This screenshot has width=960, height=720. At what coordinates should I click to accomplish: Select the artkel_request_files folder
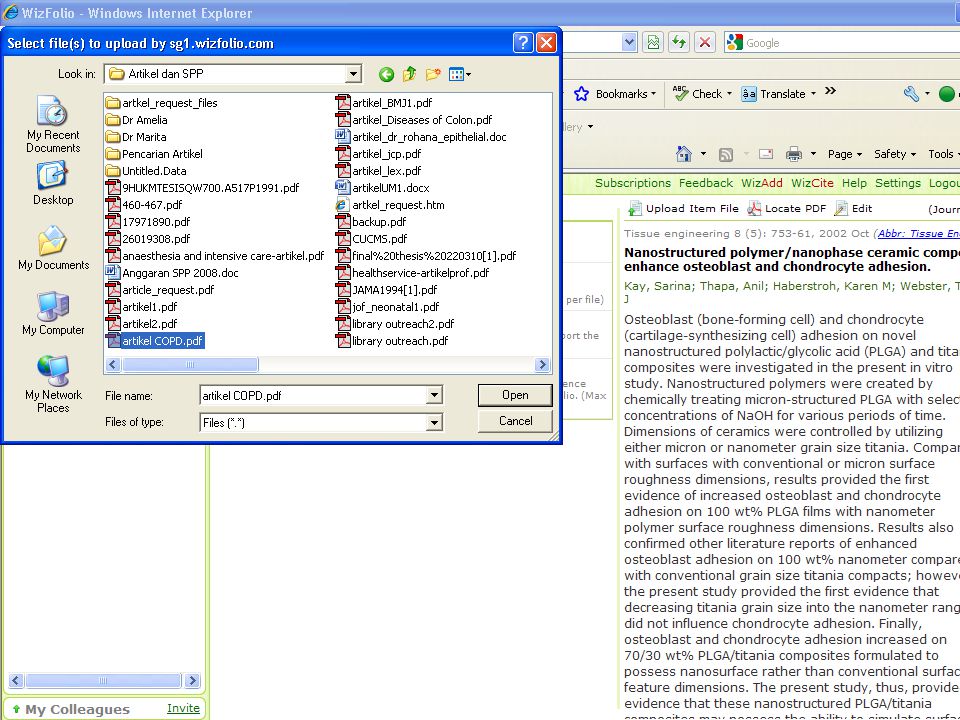(162, 103)
